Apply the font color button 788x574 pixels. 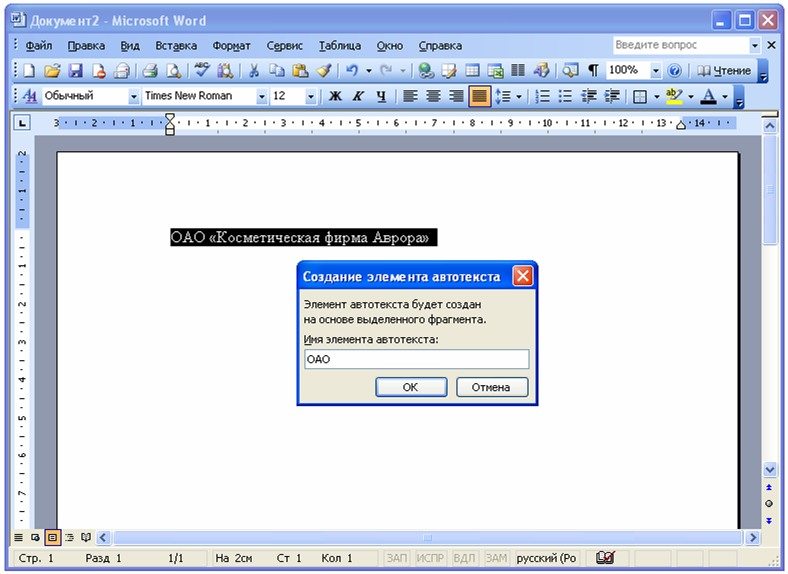[x=709, y=95]
